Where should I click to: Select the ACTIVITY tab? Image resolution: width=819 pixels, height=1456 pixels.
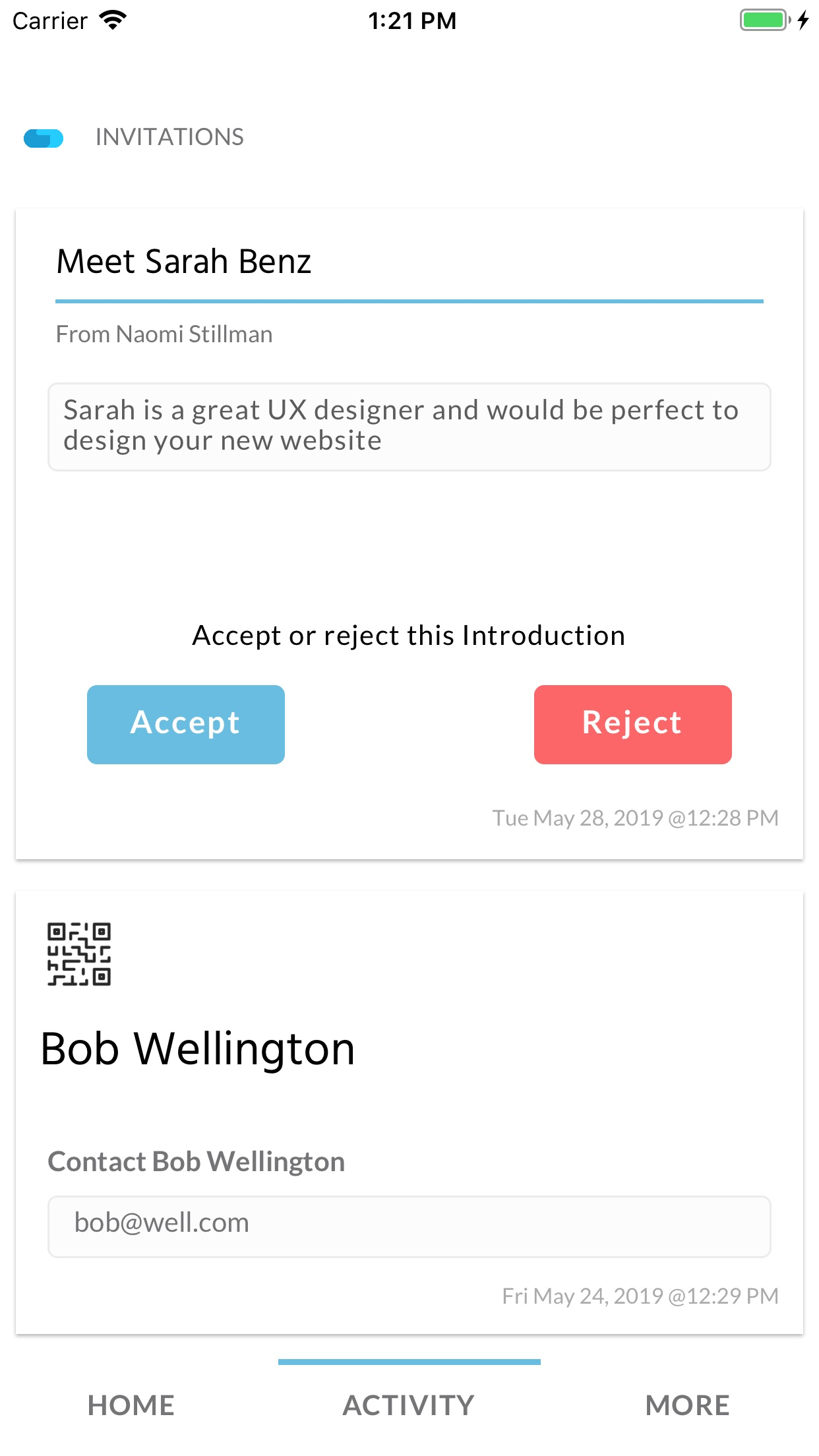click(409, 1405)
